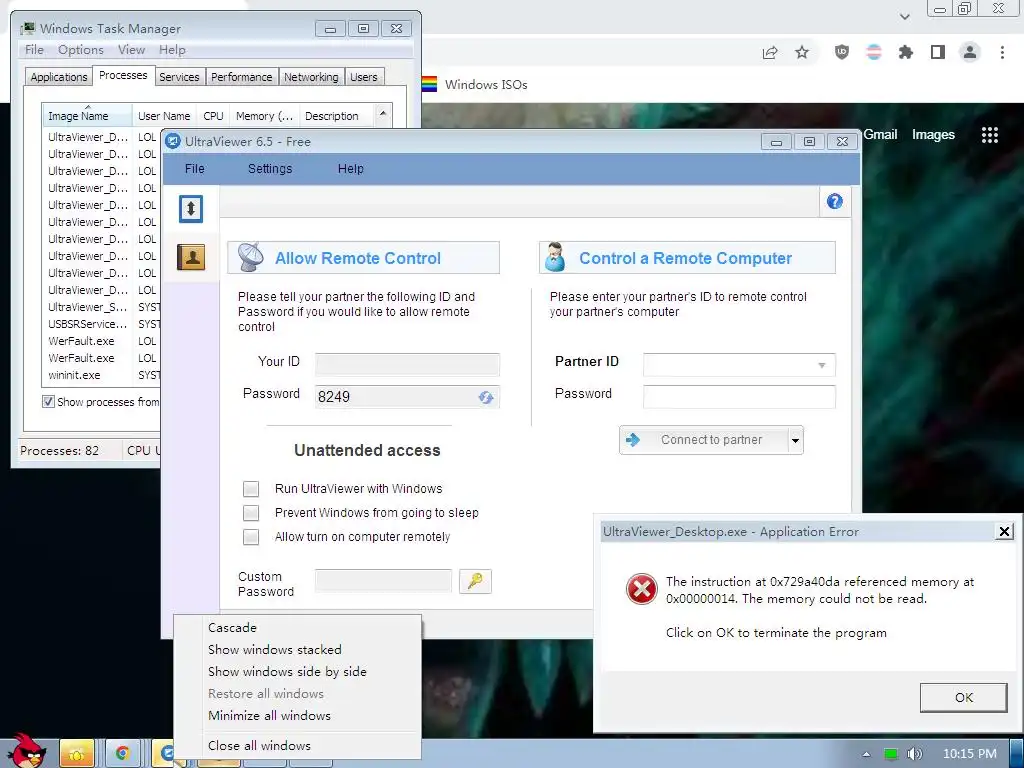Click the Control a Remote Computer person icon
1024x768 pixels.
pos(555,257)
